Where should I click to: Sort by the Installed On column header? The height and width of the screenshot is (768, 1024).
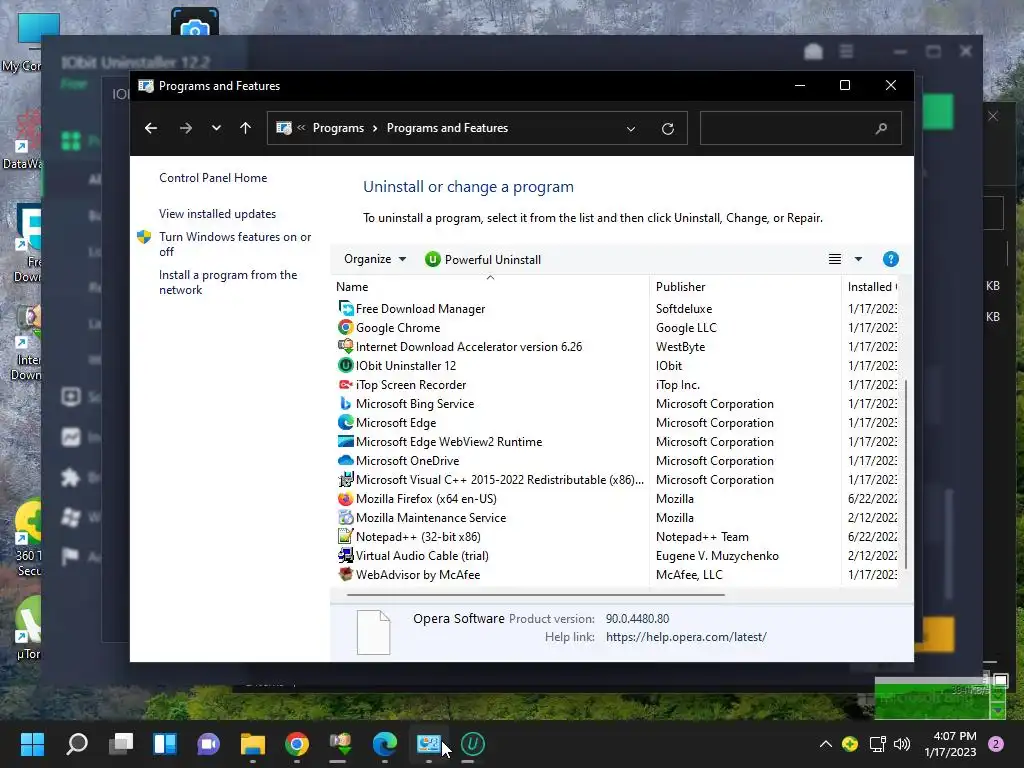[872, 287]
